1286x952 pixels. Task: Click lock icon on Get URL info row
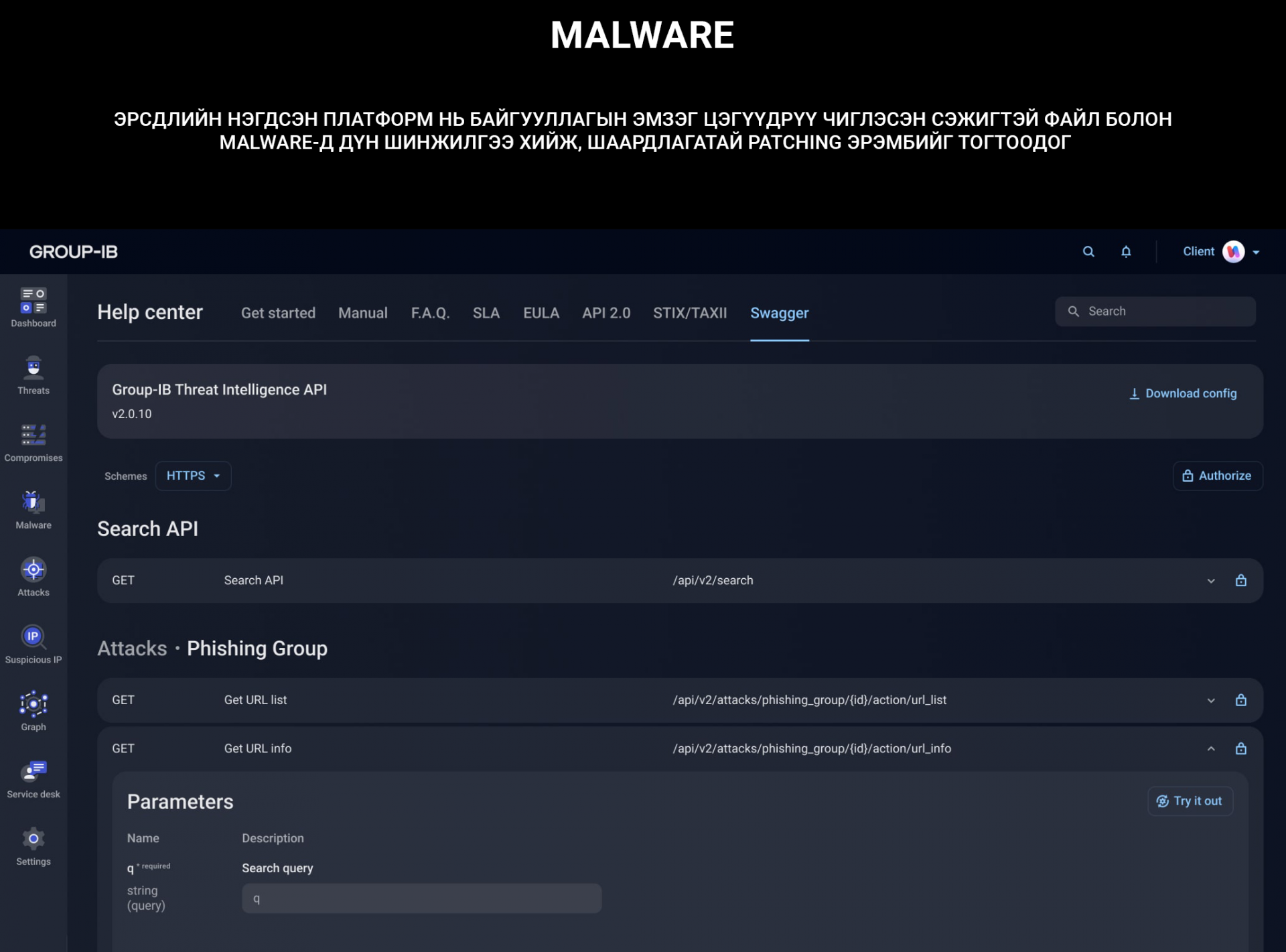tap(1240, 748)
